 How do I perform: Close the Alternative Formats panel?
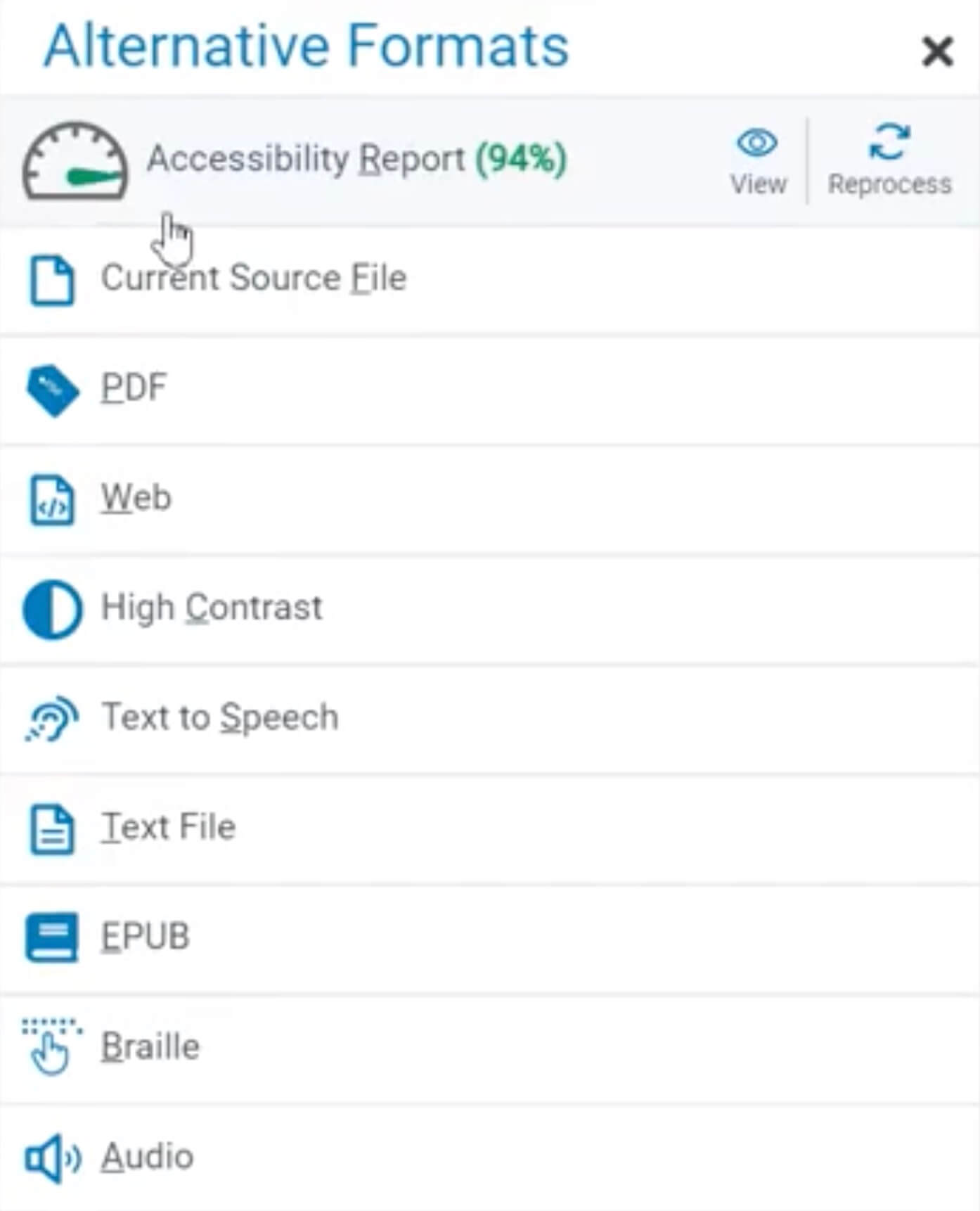(937, 51)
